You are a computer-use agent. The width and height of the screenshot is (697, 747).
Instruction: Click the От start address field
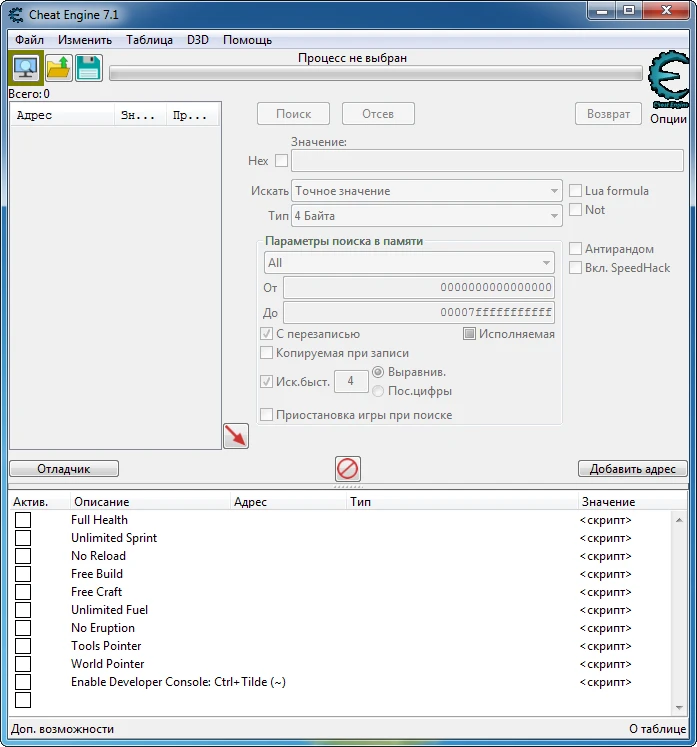pyautogui.click(x=419, y=287)
